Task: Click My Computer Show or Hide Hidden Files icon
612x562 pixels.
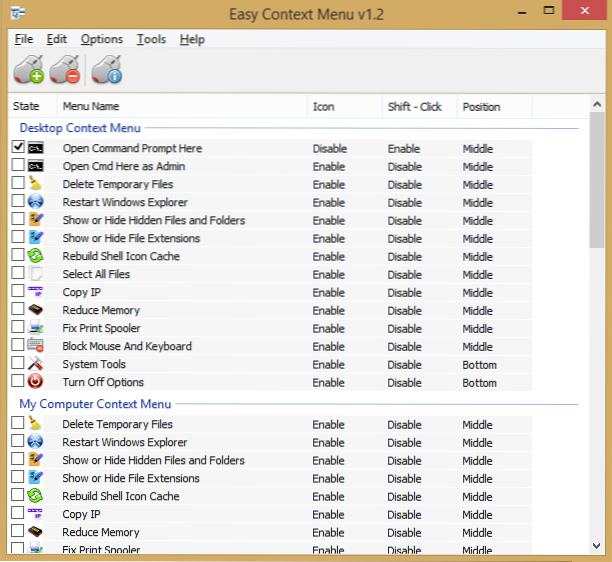Action: click(36, 459)
